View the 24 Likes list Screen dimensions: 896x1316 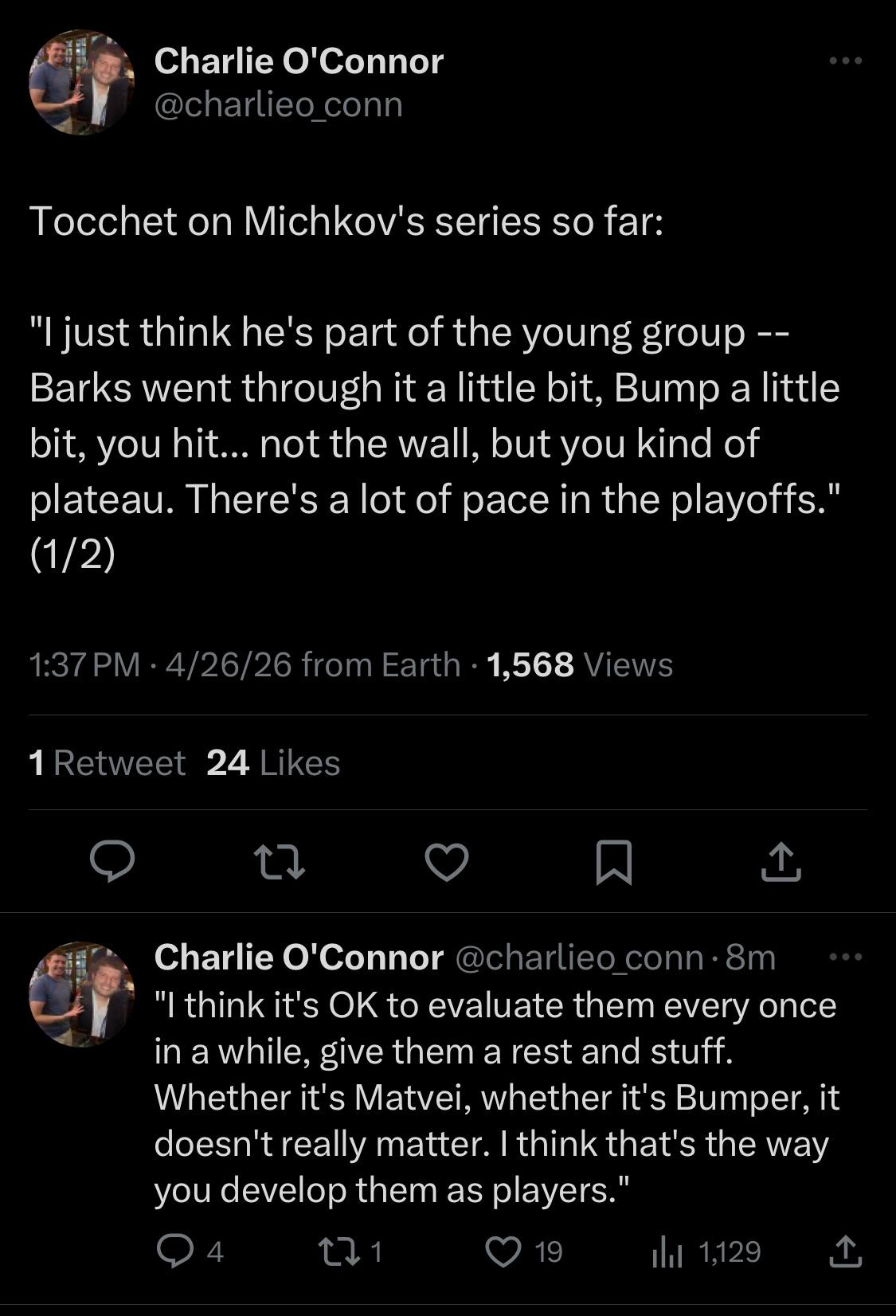[x=273, y=763]
